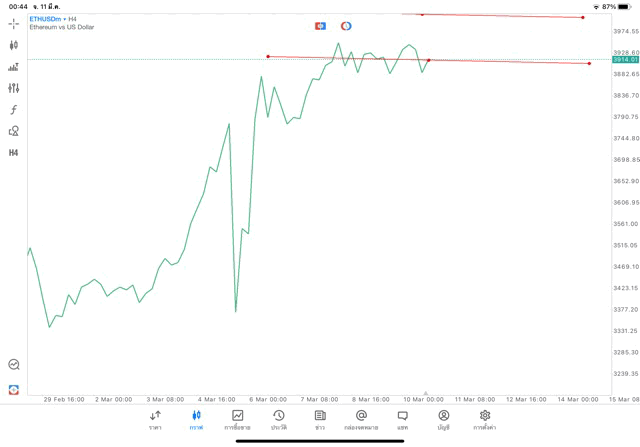Change the H4 timeframe in sidebar
This screenshot has width=640, height=447.
tap(14, 153)
